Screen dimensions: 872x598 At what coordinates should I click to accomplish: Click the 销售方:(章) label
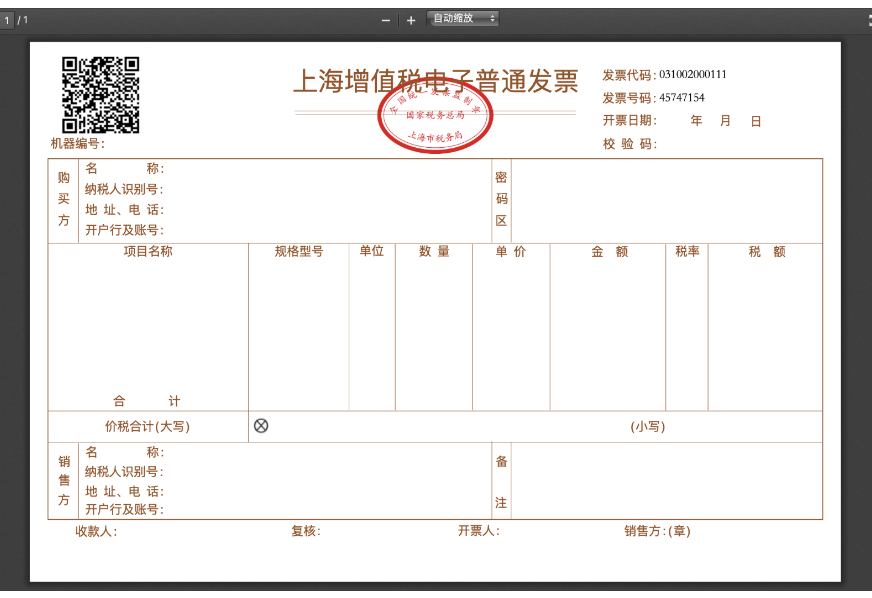pos(657,531)
